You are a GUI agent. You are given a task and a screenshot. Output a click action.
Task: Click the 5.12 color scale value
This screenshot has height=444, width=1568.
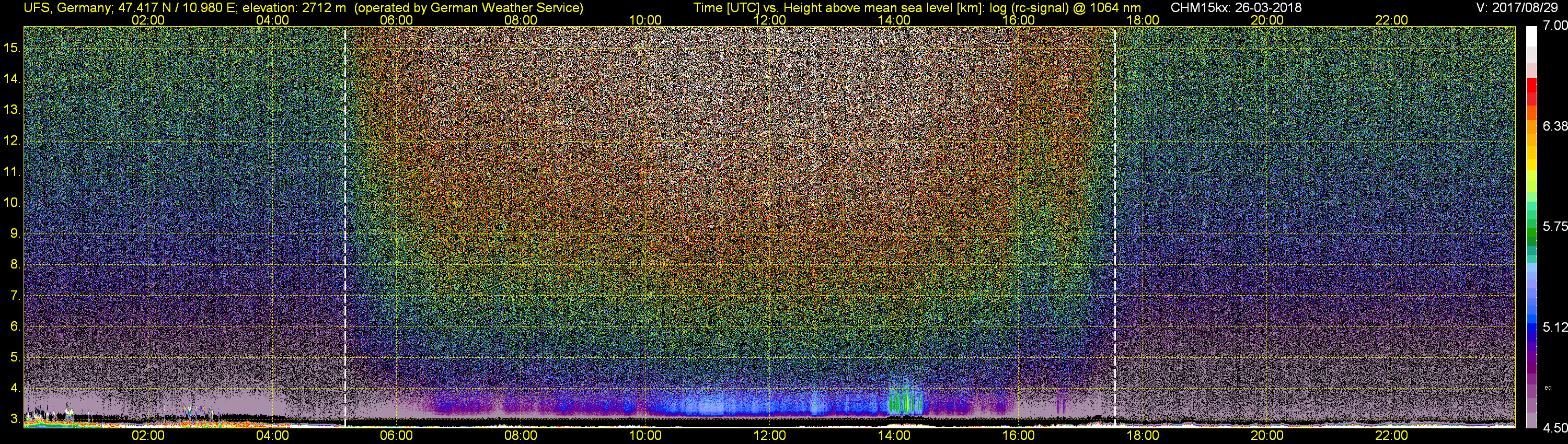pos(1554,327)
